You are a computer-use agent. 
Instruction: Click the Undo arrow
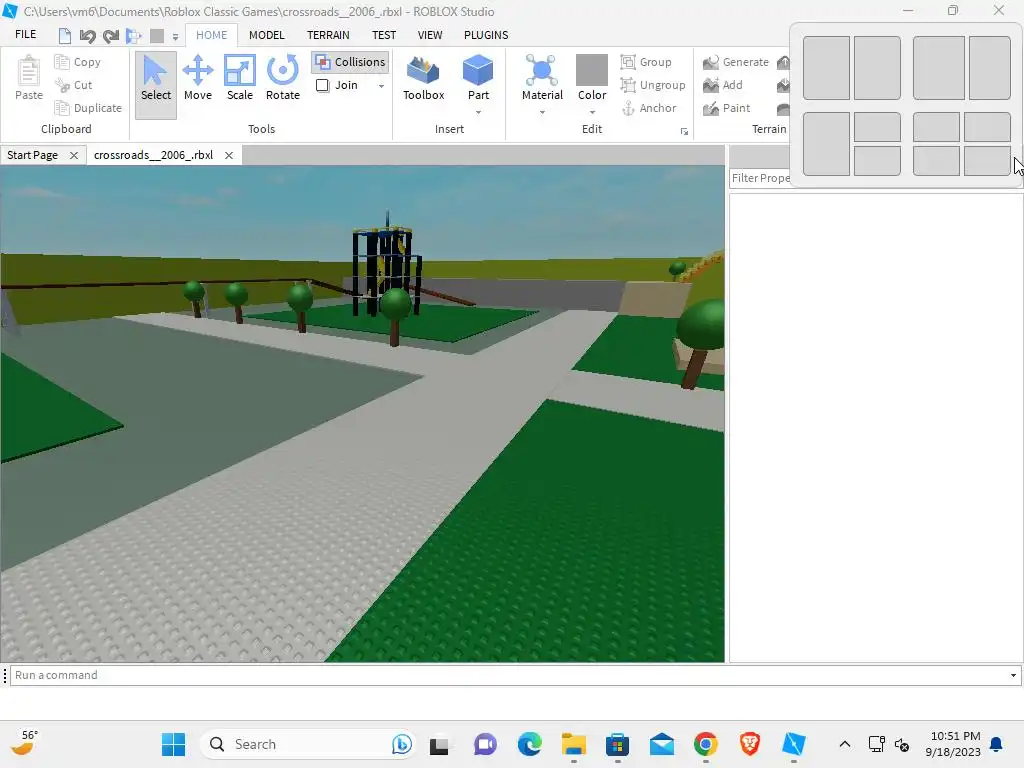point(88,35)
